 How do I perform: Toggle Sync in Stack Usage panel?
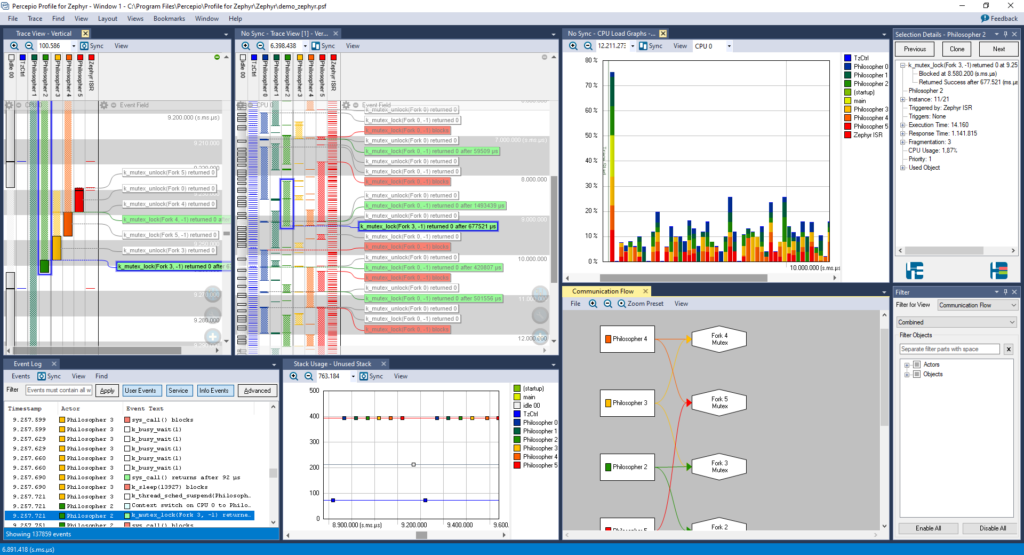point(371,376)
